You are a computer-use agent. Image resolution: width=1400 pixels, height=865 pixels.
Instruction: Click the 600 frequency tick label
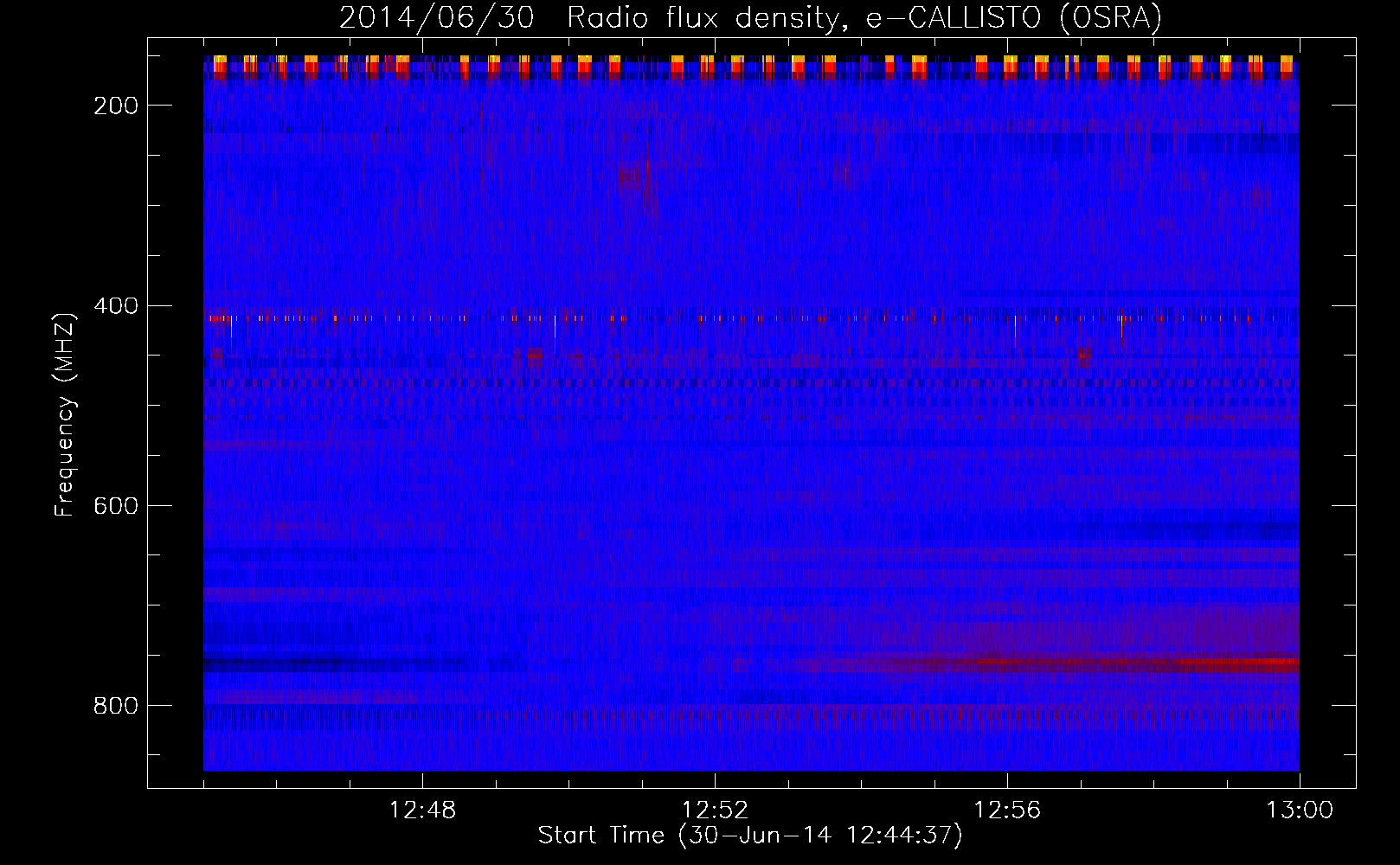pos(116,506)
